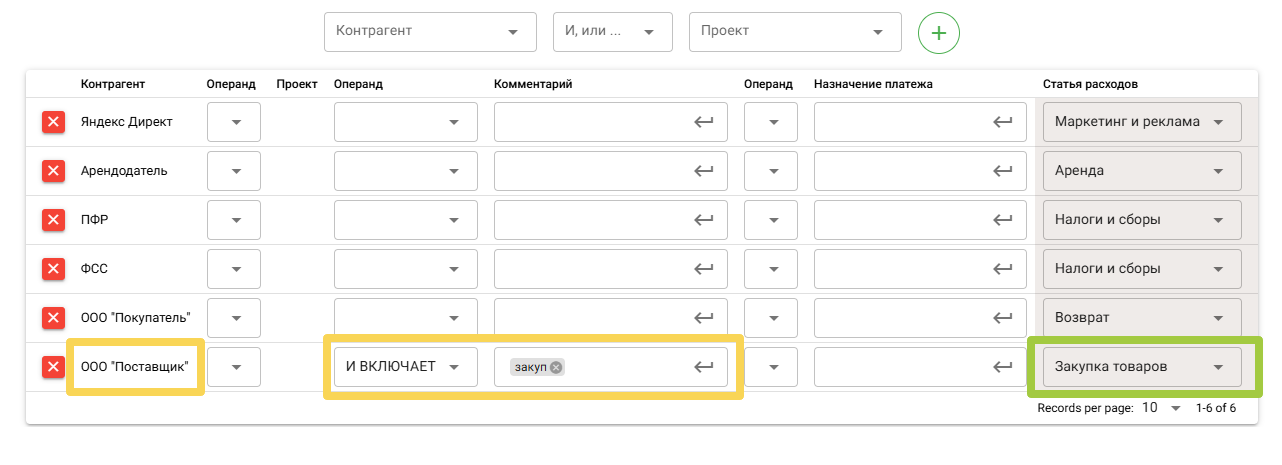Delete the ПФР row
Image resolution: width=1282 pixels, height=465 pixels.
[x=53, y=220]
